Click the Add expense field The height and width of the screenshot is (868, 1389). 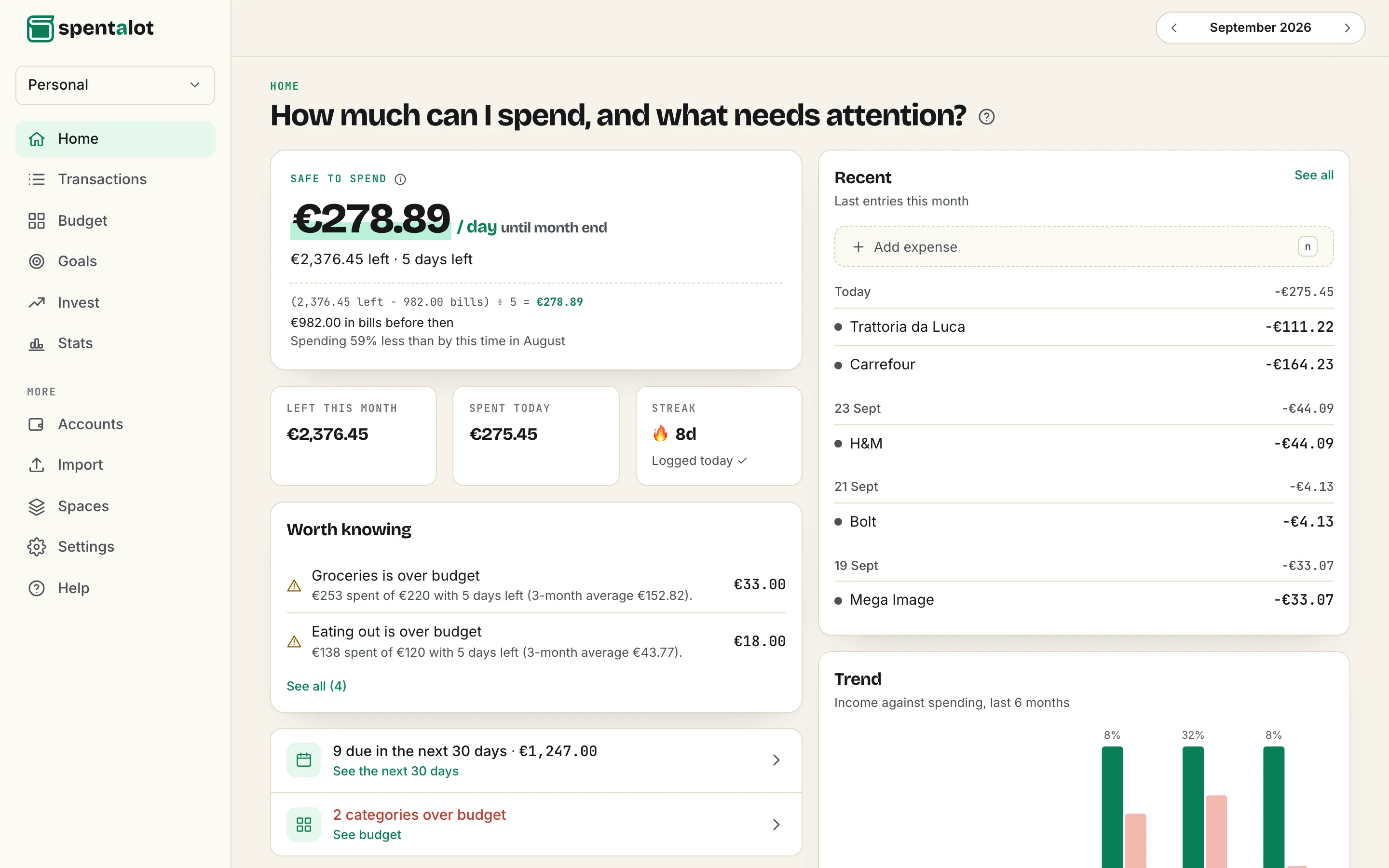pyautogui.click(x=1084, y=247)
